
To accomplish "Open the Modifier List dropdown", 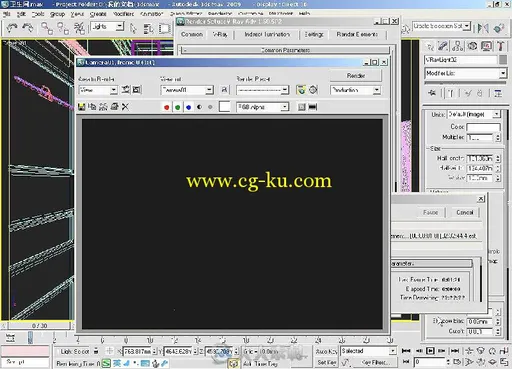I will 503,73.
